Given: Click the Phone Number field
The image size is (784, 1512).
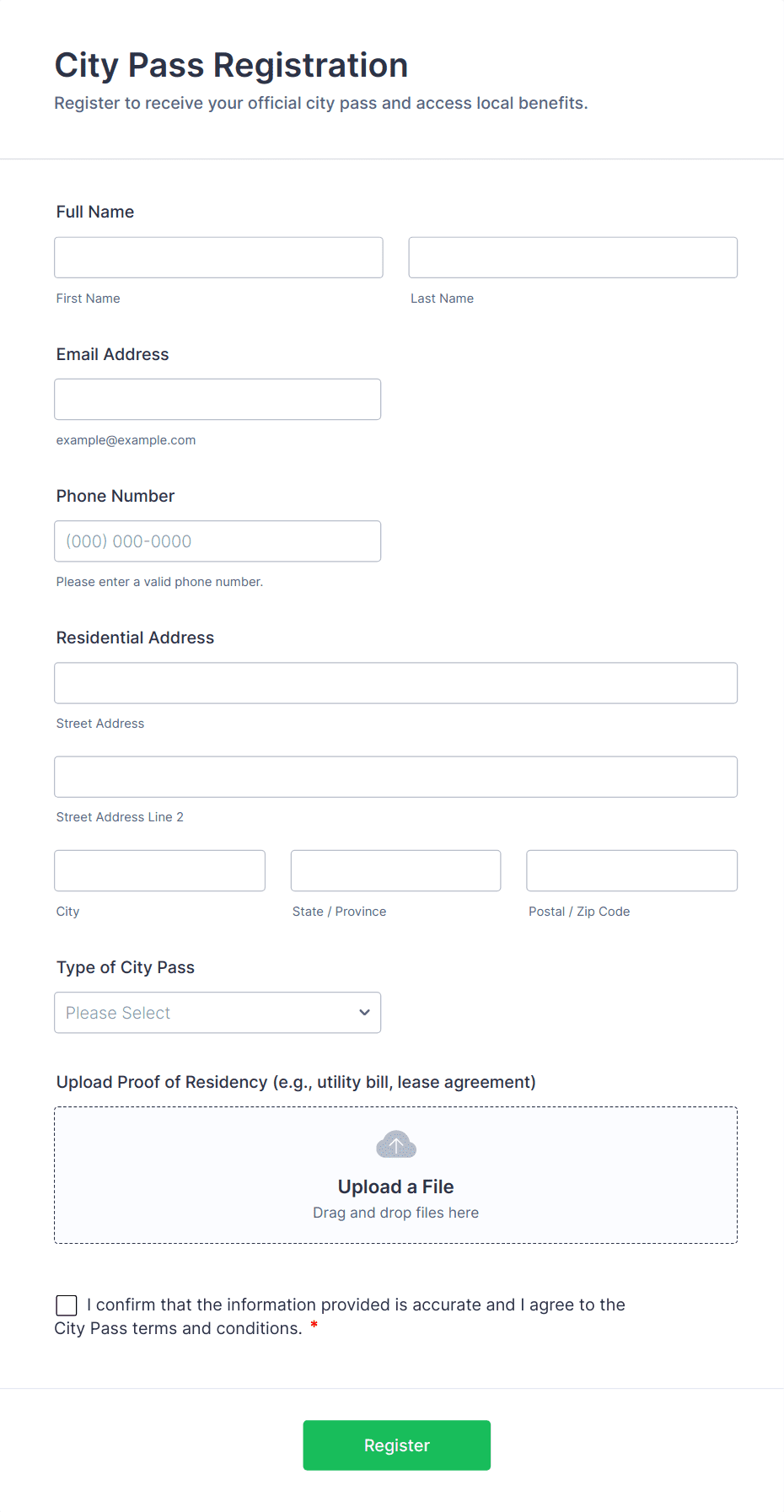Looking at the screenshot, I should pos(217,541).
